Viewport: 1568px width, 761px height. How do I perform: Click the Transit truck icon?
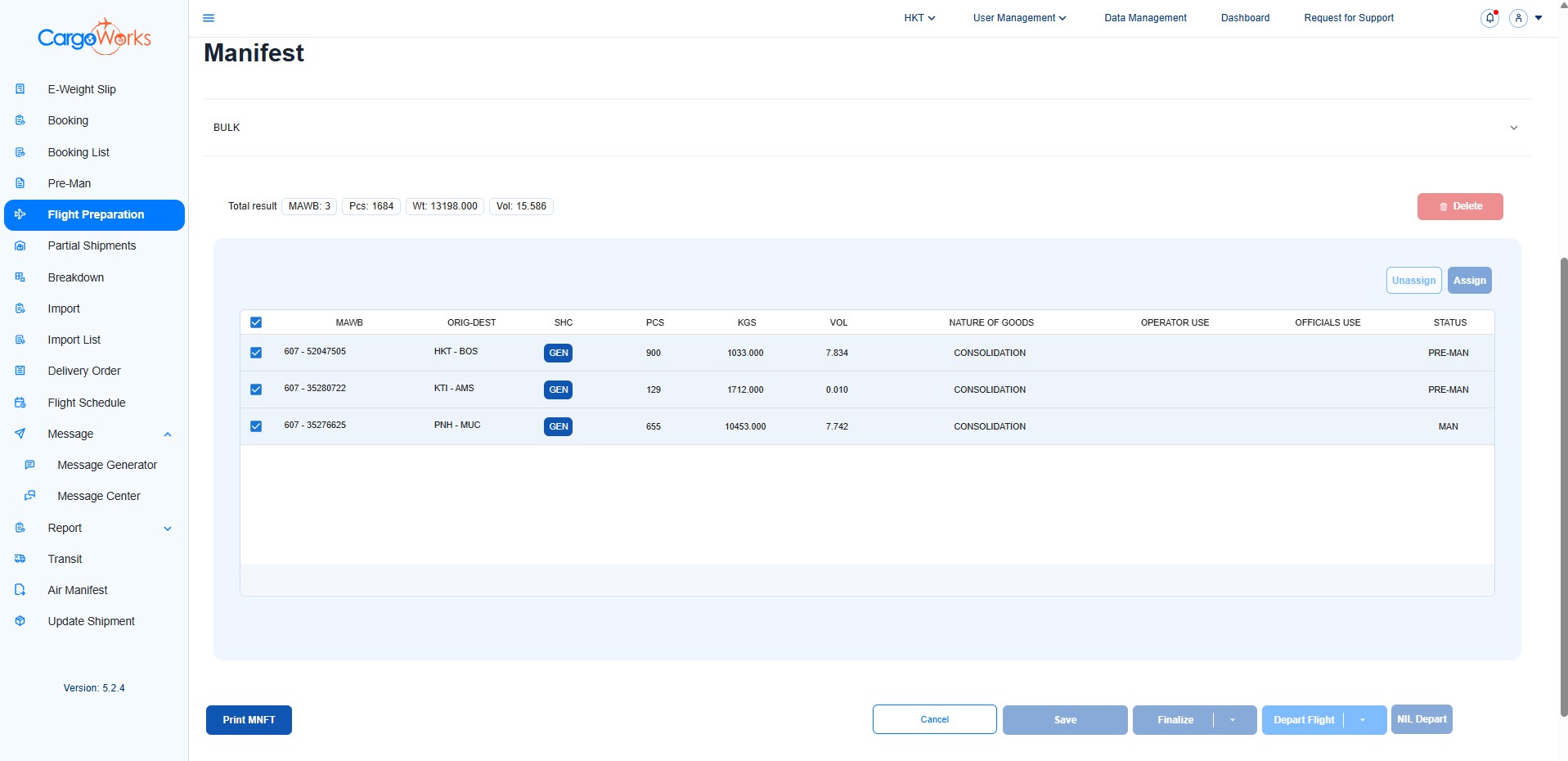pyautogui.click(x=20, y=559)
